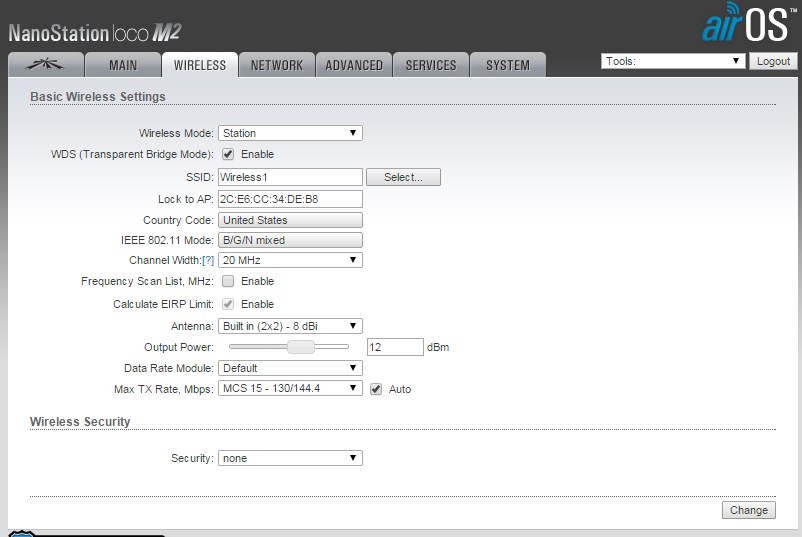Click the Output Power slider handle

(x=301, y=347)
